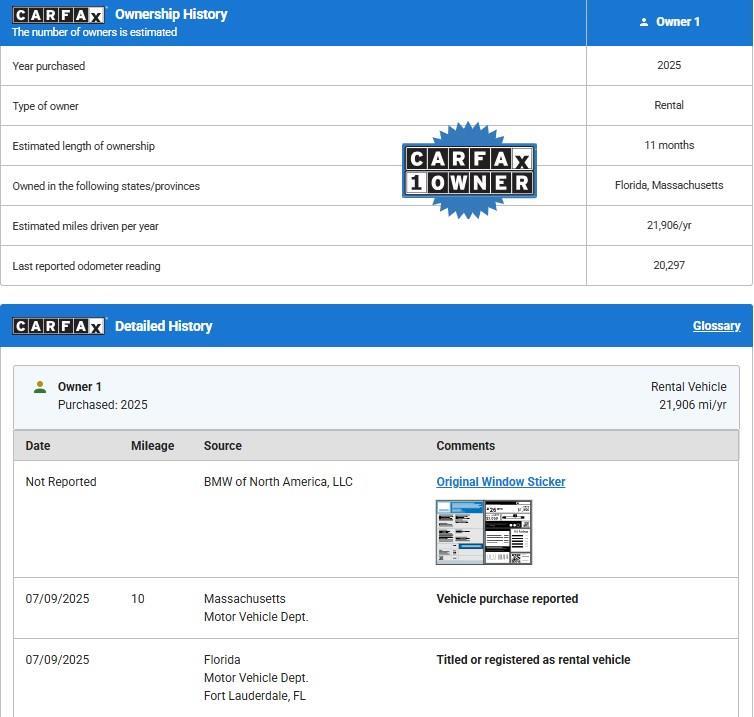Click the Not Reported date cell
Screen dimensions: 754x717
click(x=61, y=482)
